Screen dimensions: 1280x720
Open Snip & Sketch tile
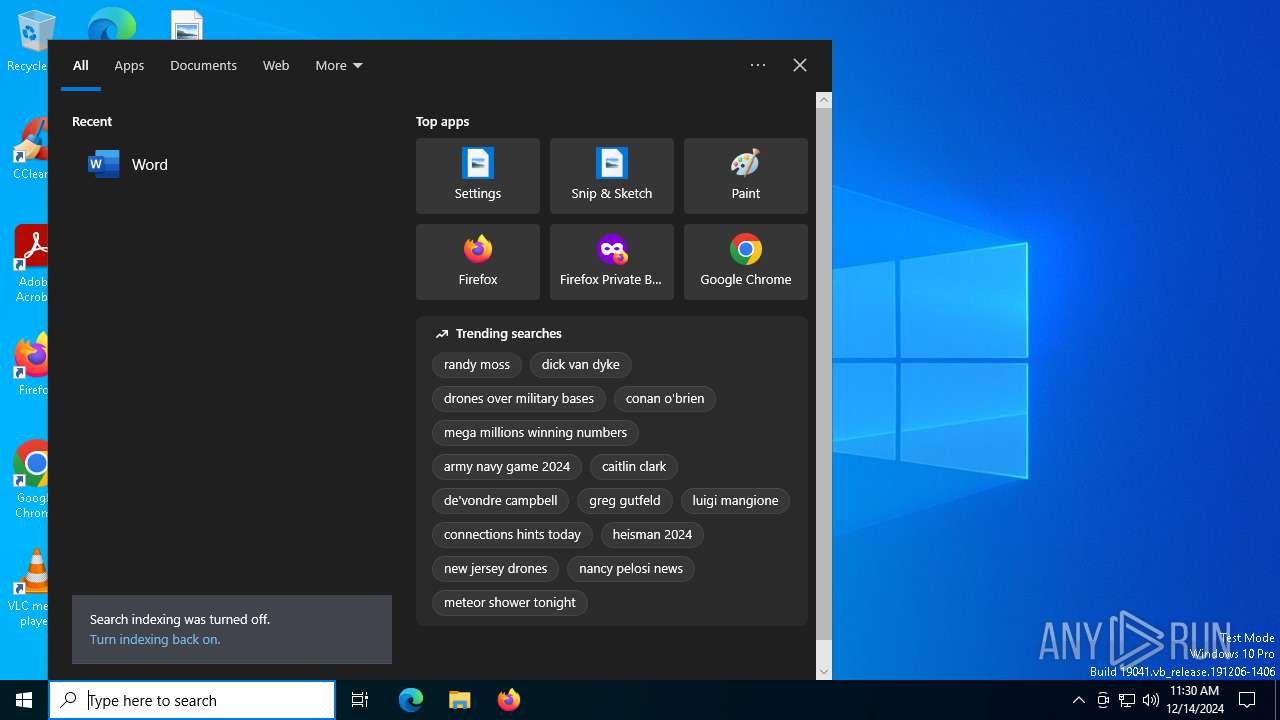(612, 176)
